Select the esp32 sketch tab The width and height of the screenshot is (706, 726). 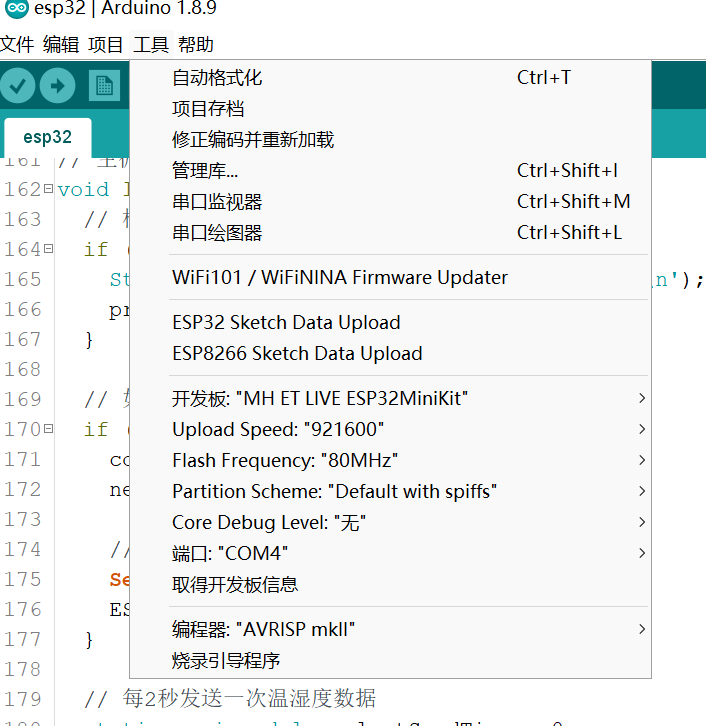click(x=48, y=137)
